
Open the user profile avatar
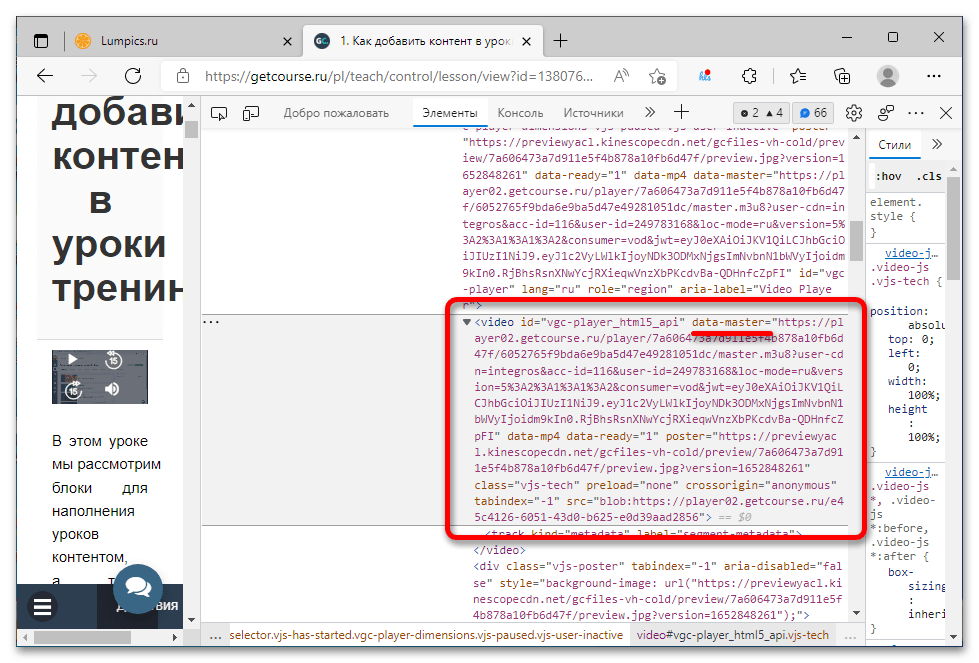tap(887, 76)
